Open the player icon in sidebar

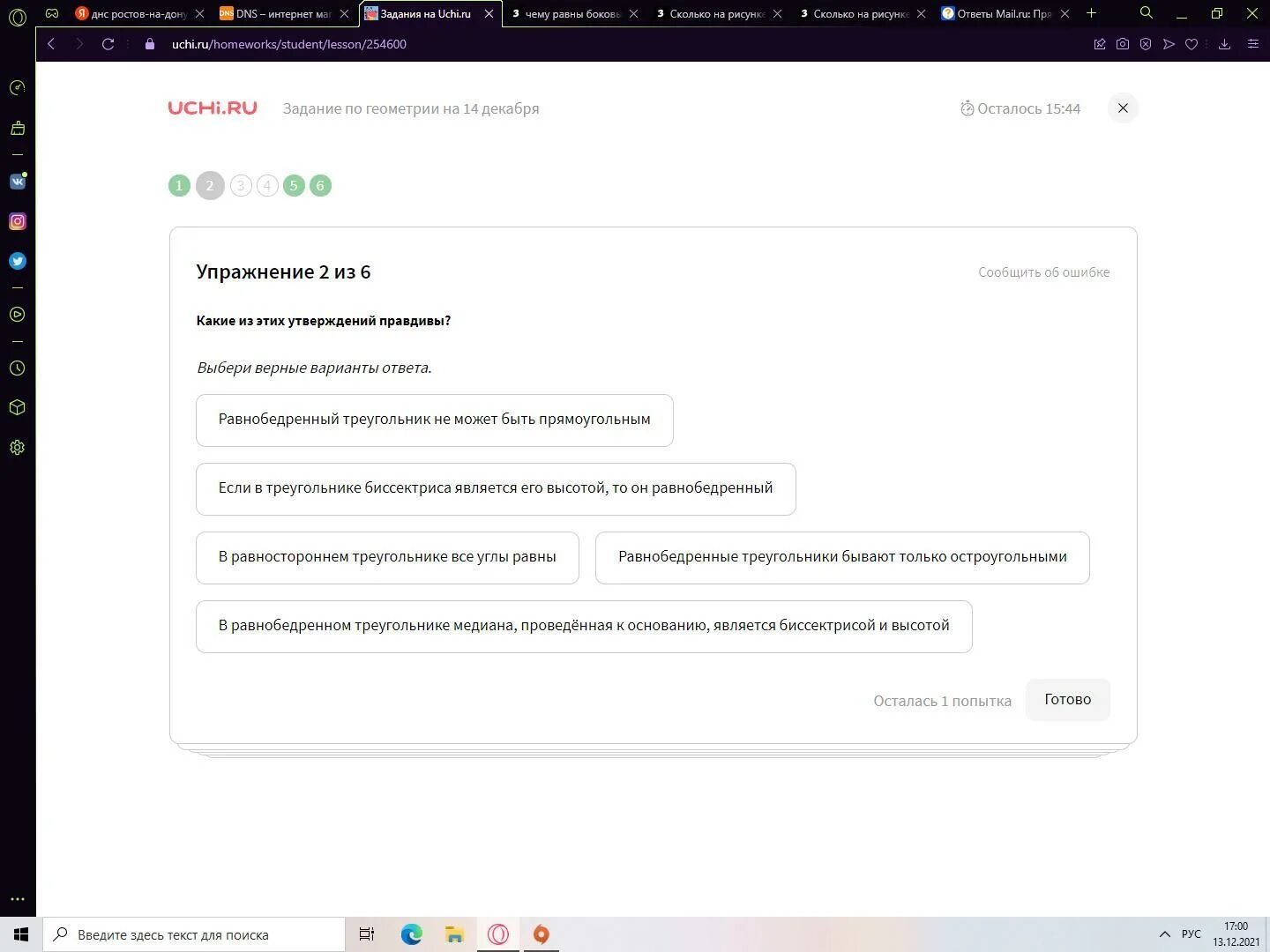click(17, 315)
